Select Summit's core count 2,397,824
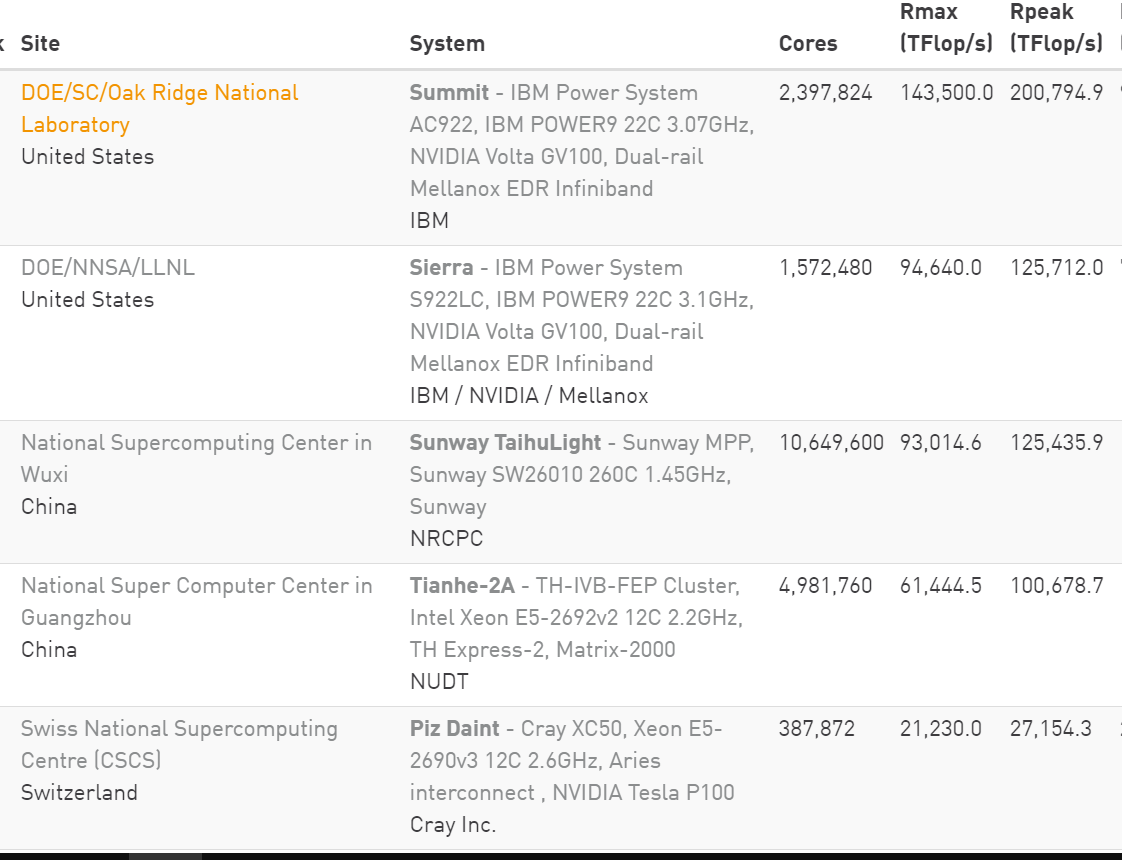 point(825,93)
